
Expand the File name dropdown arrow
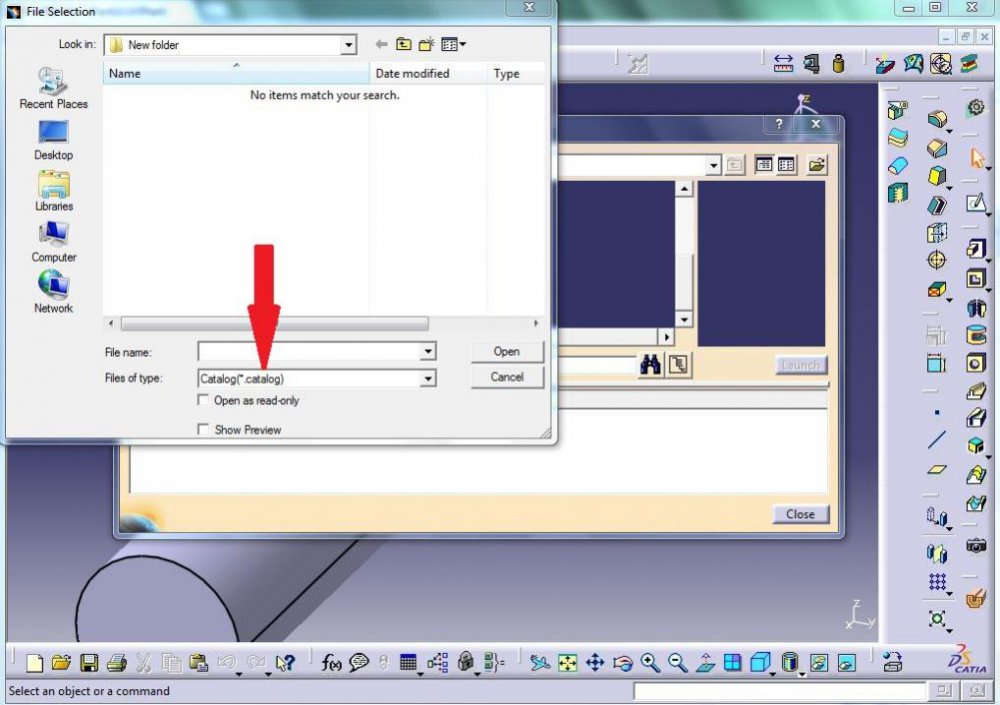[x=428, y=352]
